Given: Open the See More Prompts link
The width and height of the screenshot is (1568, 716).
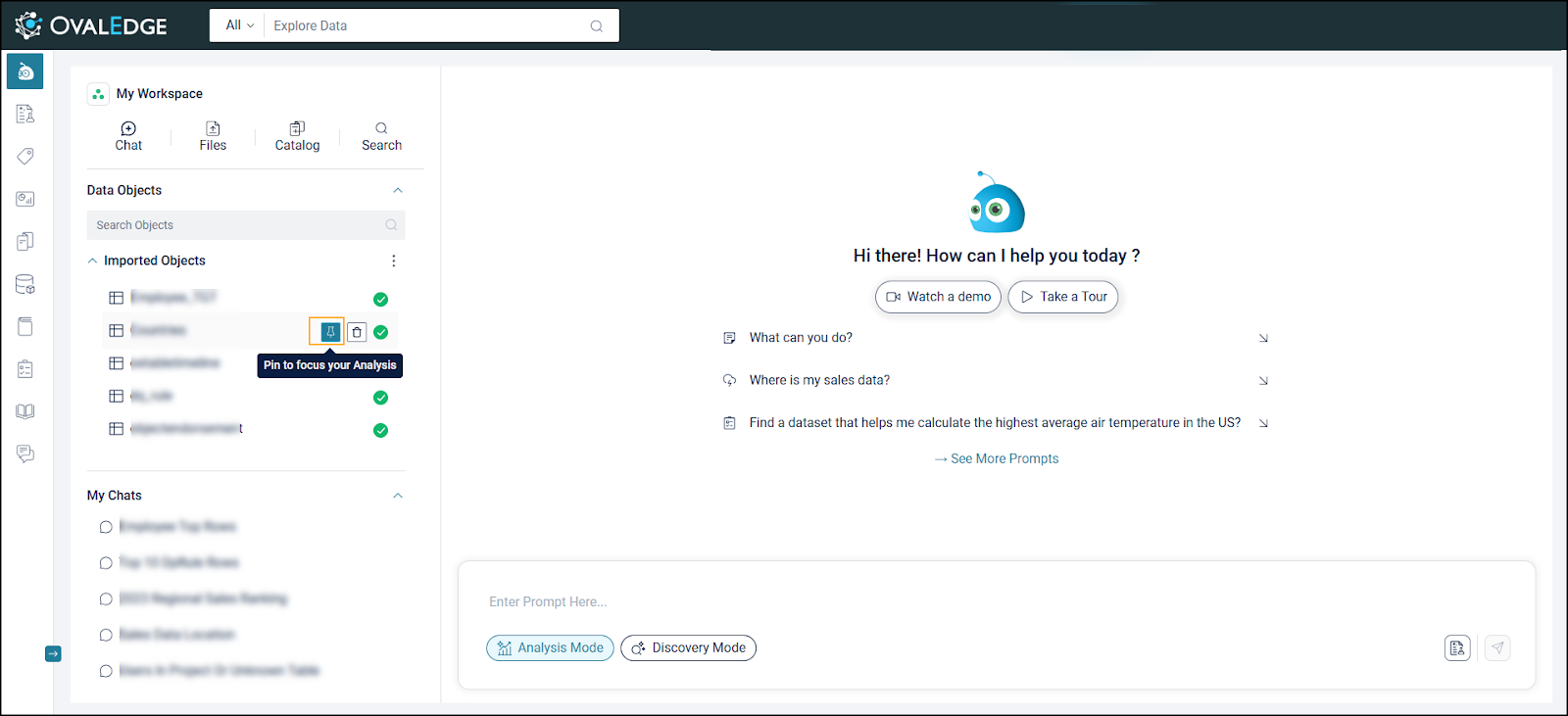Looking at the screenshot, I should click(997, 458).
